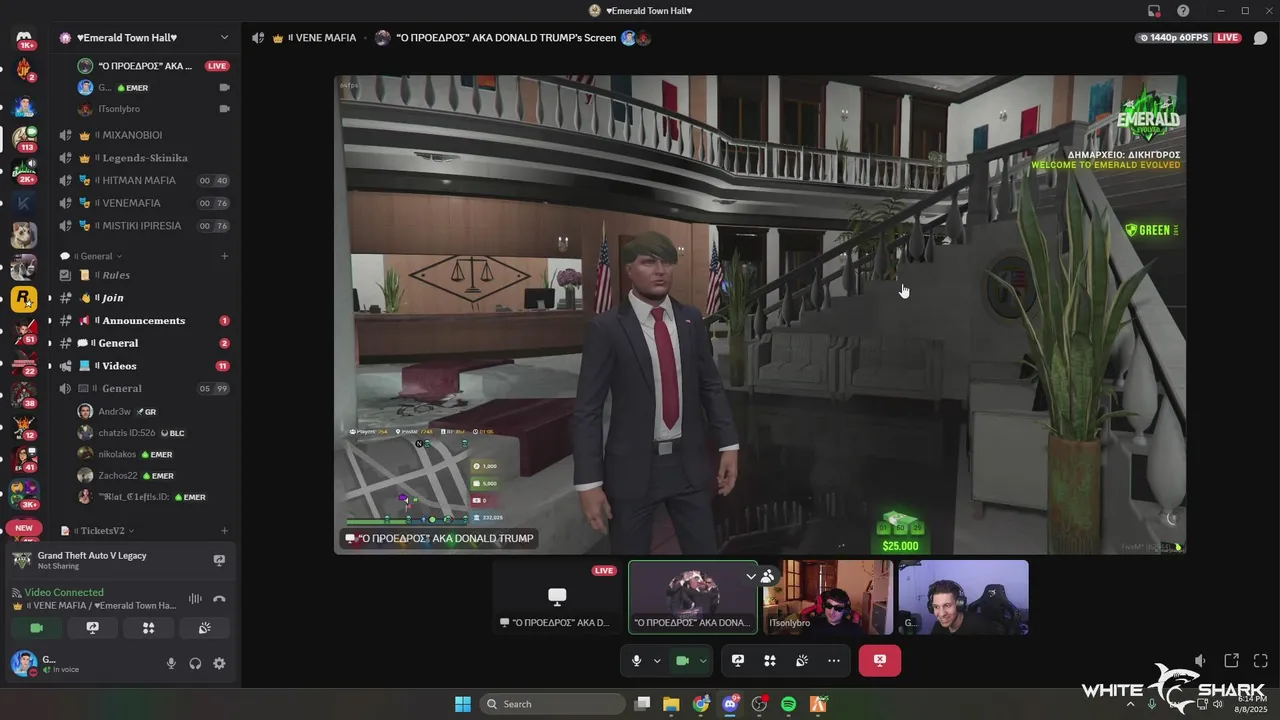The height and width of the screenshot is (720, 1280).
Task: Open soundboard from the call control bar
Action: tap(802, 661)
